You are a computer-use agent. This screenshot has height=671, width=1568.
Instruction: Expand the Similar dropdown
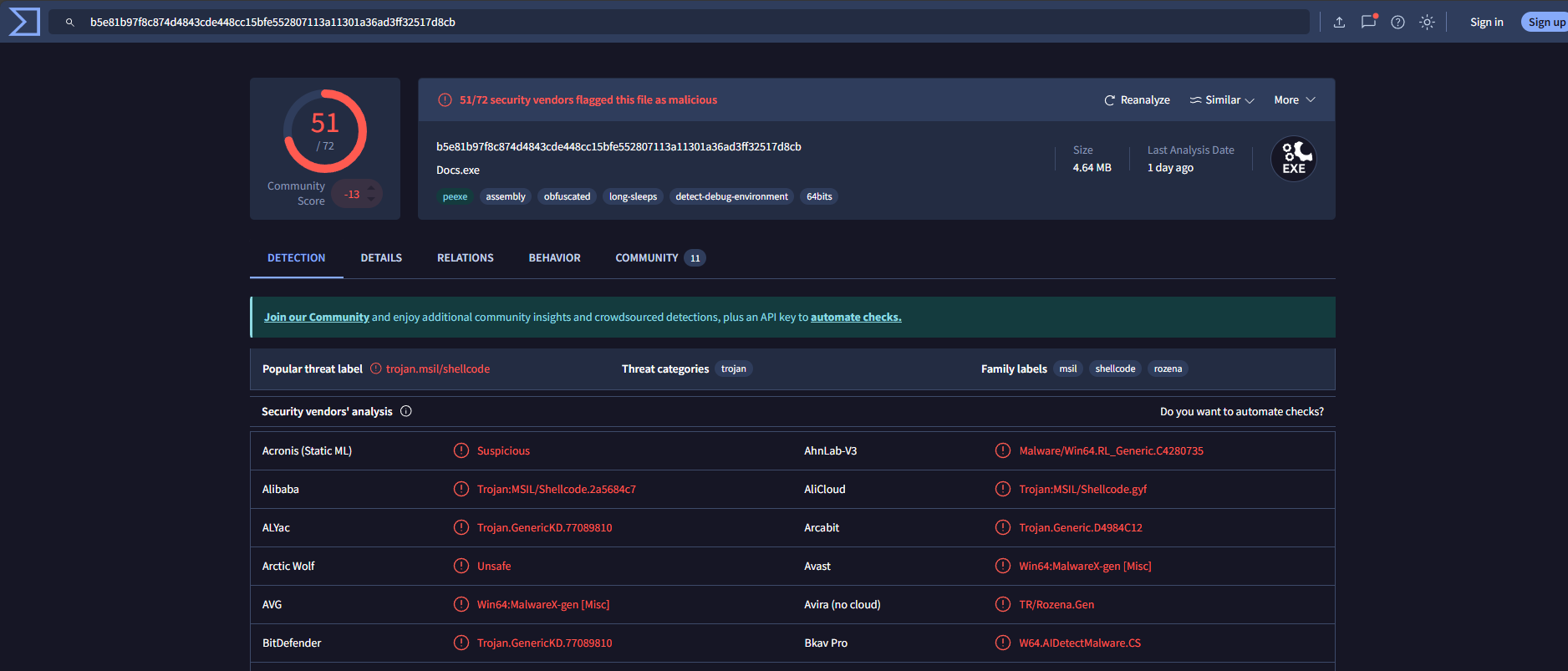pyautogui.click(x=1222, y=100)
